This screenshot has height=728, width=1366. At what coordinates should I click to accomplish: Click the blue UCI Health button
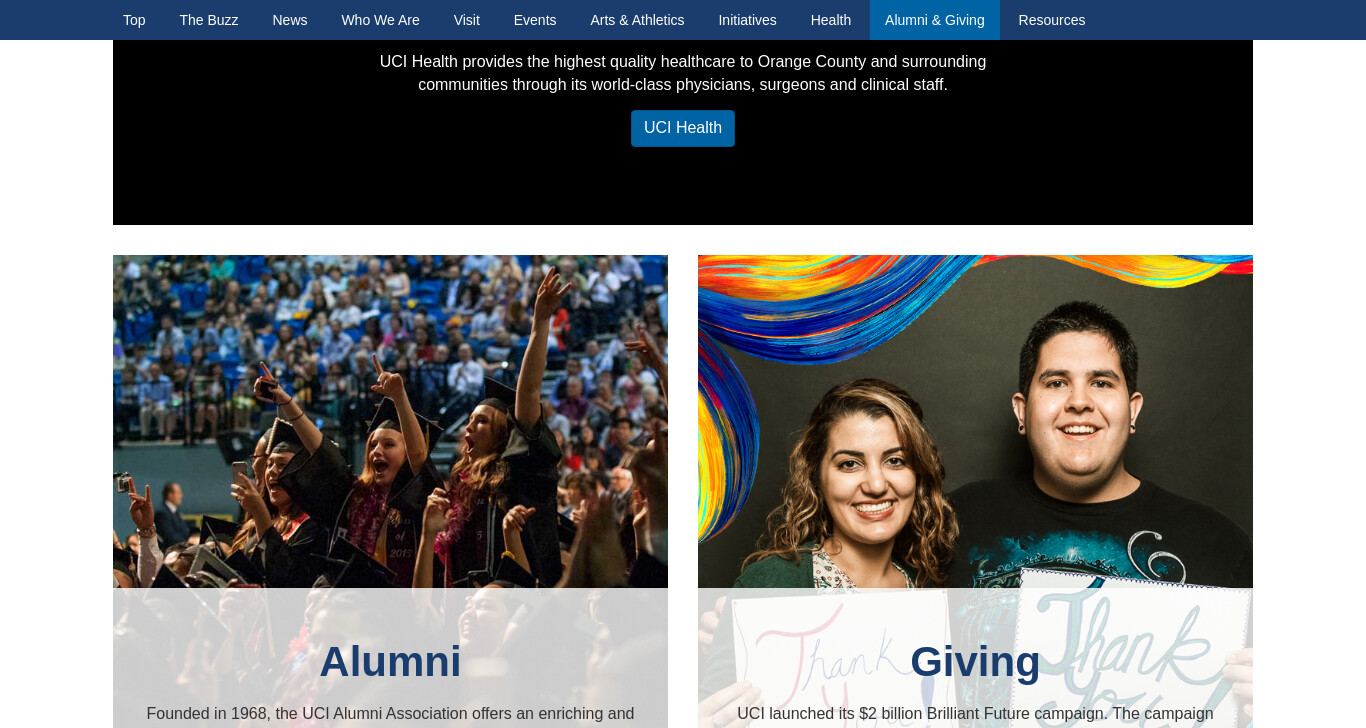[683, 128]
